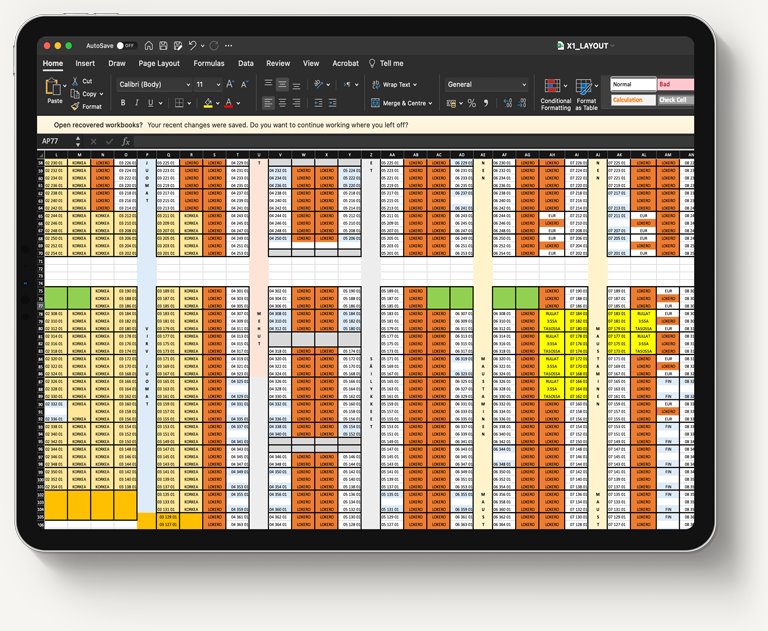Open Conditional Formatting

pos(555,95)
